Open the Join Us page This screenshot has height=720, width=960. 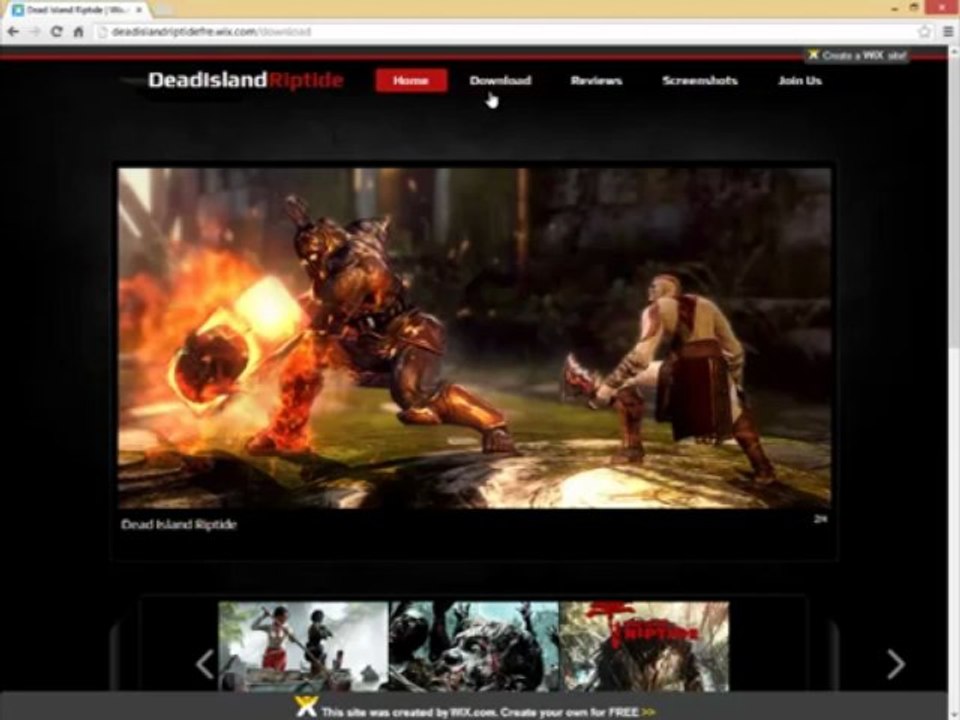(800, 80)
